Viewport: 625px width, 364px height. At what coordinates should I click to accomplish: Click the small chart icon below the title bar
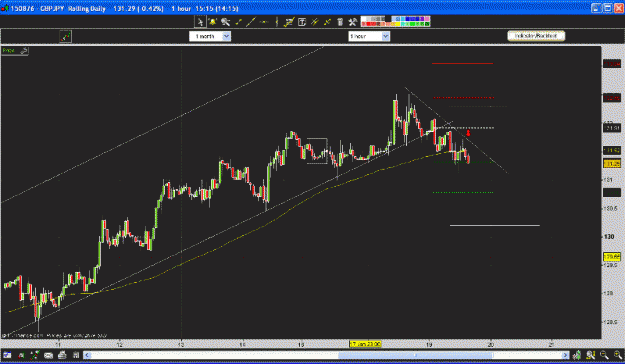pos(65,36)
